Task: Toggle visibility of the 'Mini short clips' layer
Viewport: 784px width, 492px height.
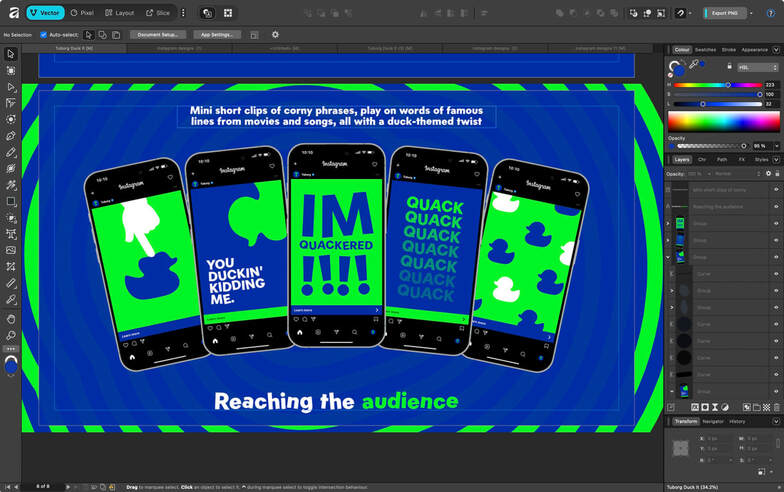Action: coord(776,189)
